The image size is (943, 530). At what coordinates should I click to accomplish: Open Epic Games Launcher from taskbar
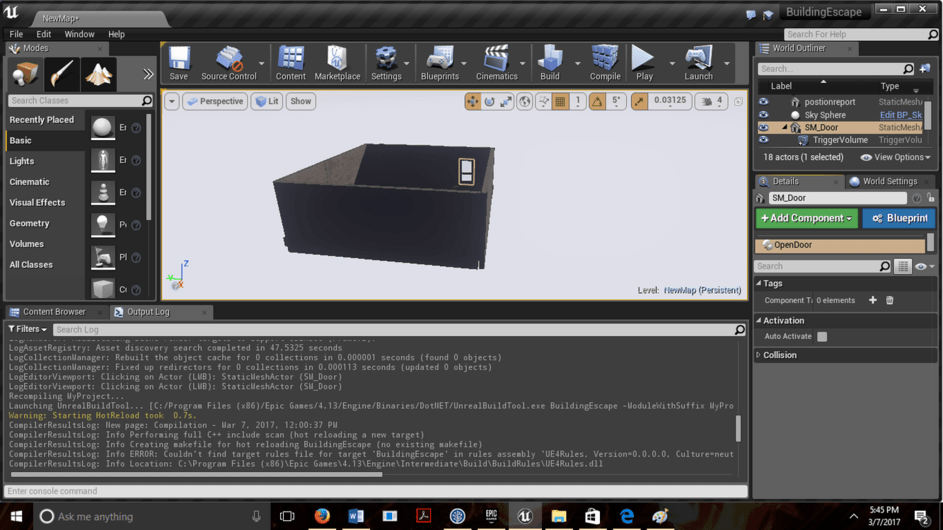(x=491, y=516)
